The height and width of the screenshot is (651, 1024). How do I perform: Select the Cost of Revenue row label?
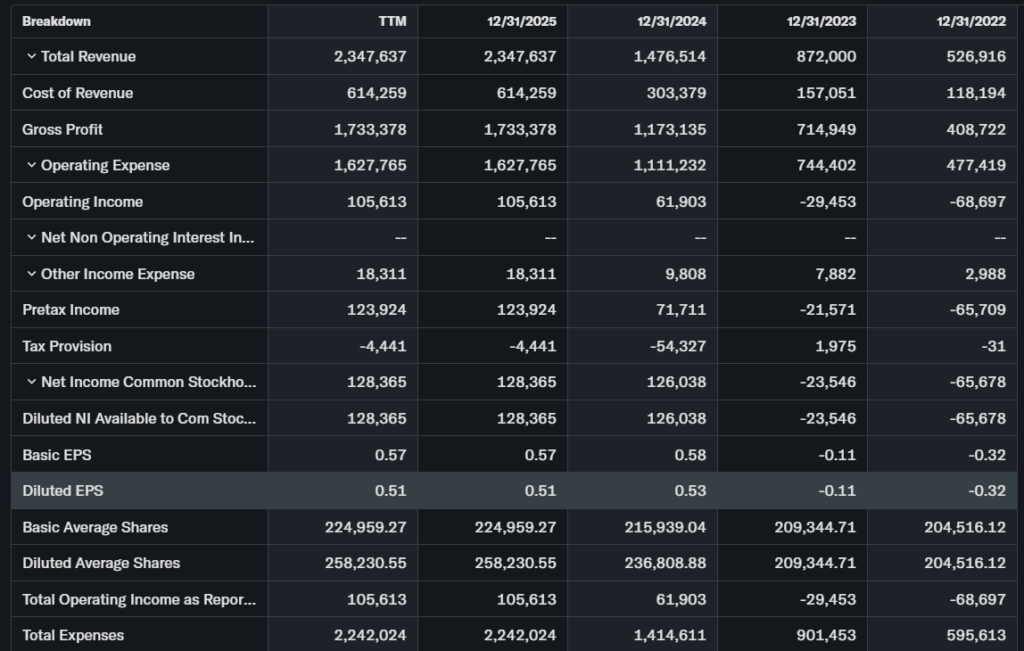coord(78,93)
